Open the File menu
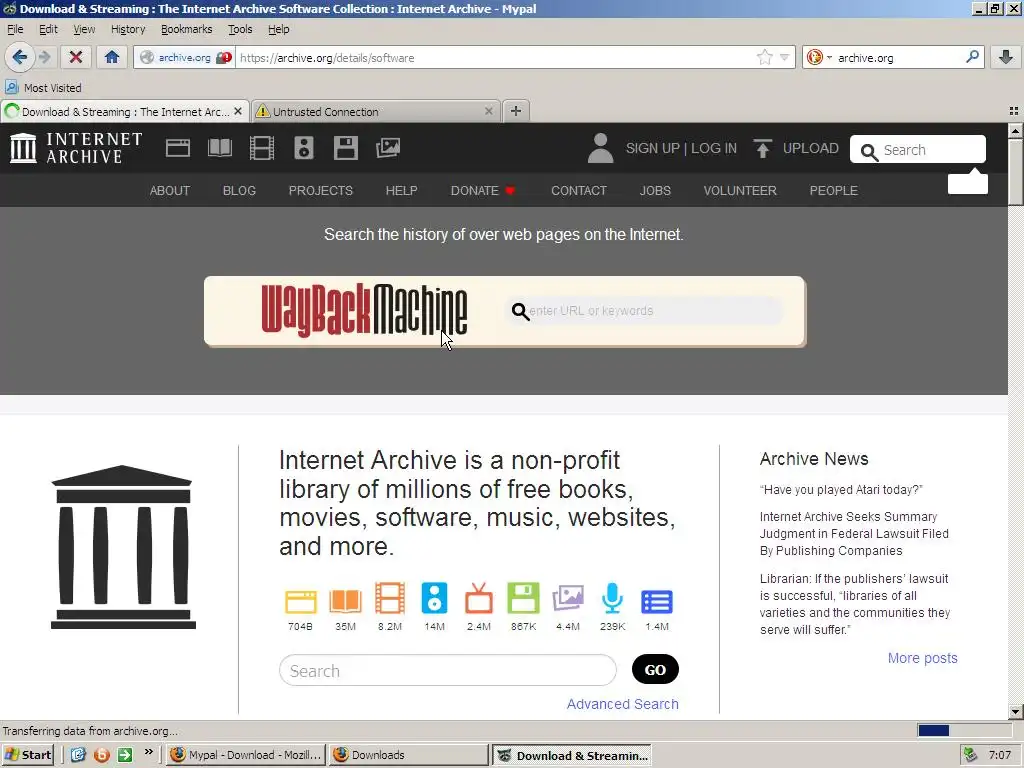 [x=15, y=29]
